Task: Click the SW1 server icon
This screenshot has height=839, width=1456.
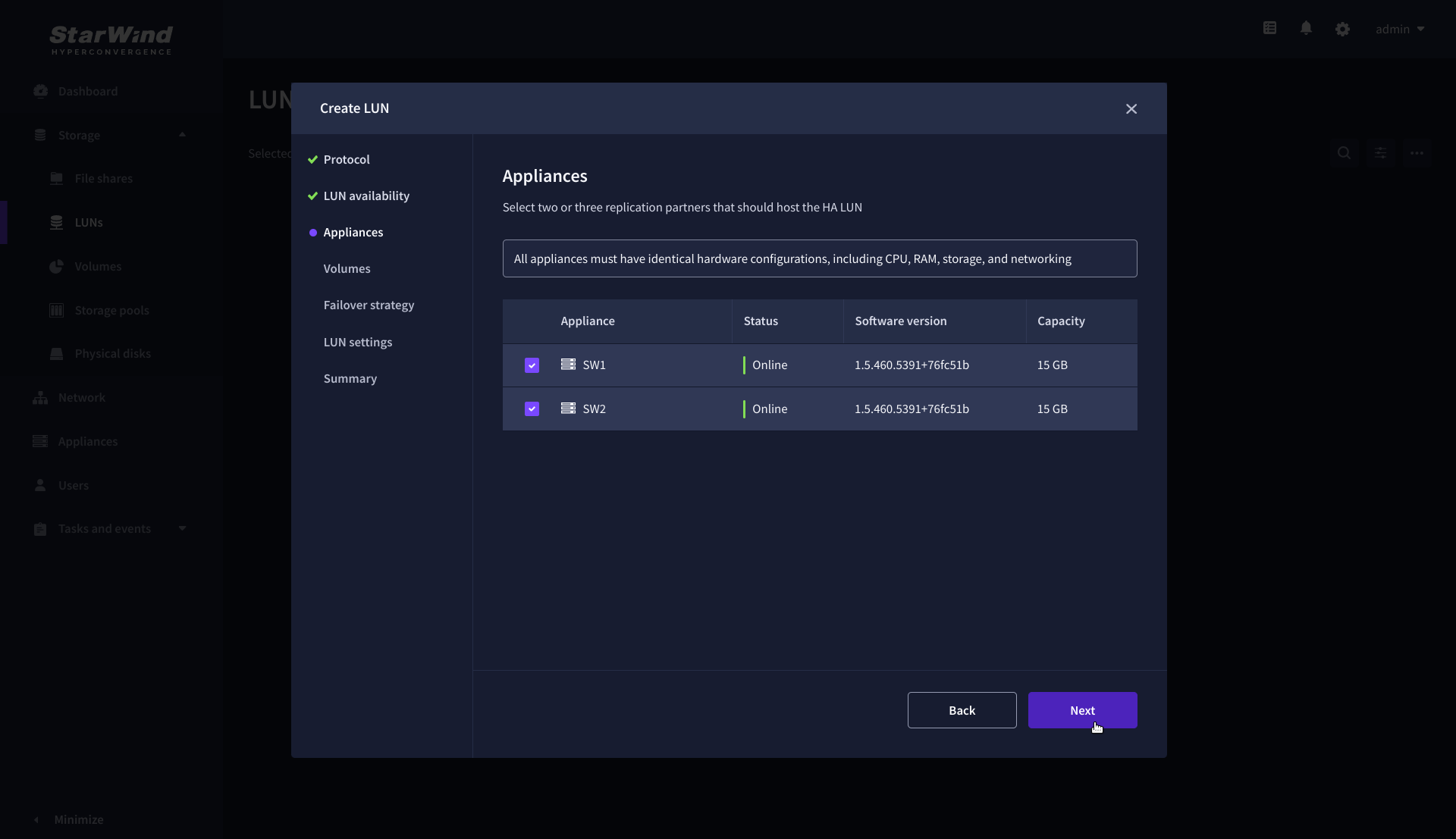Action: pos(568,365)
